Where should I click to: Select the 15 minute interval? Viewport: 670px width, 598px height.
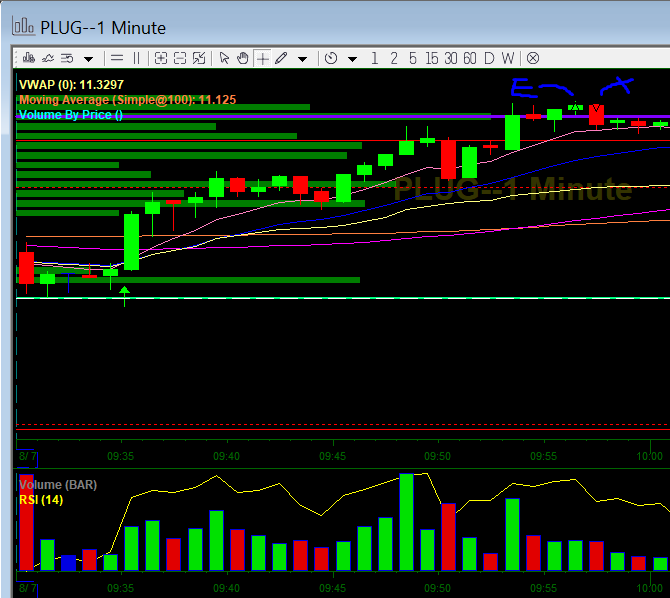coord(432,58)
